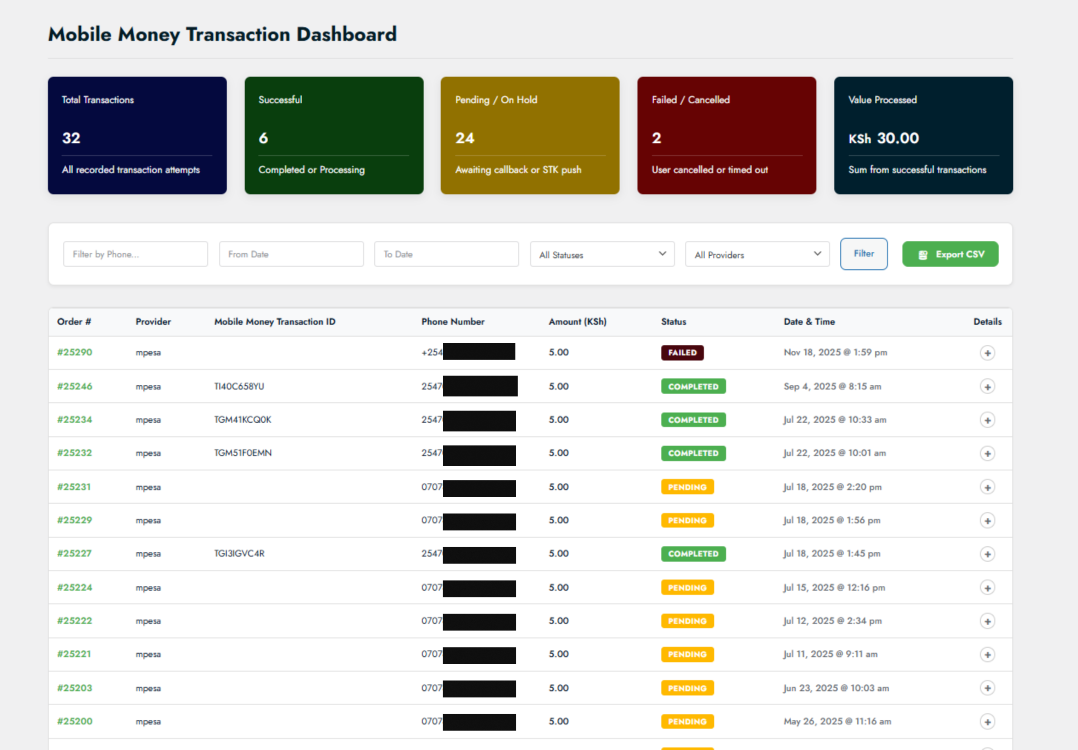1078x750 pixels.
Task: Expand details for order #25290
Action: pyautogui.click(x=987, y=353)
